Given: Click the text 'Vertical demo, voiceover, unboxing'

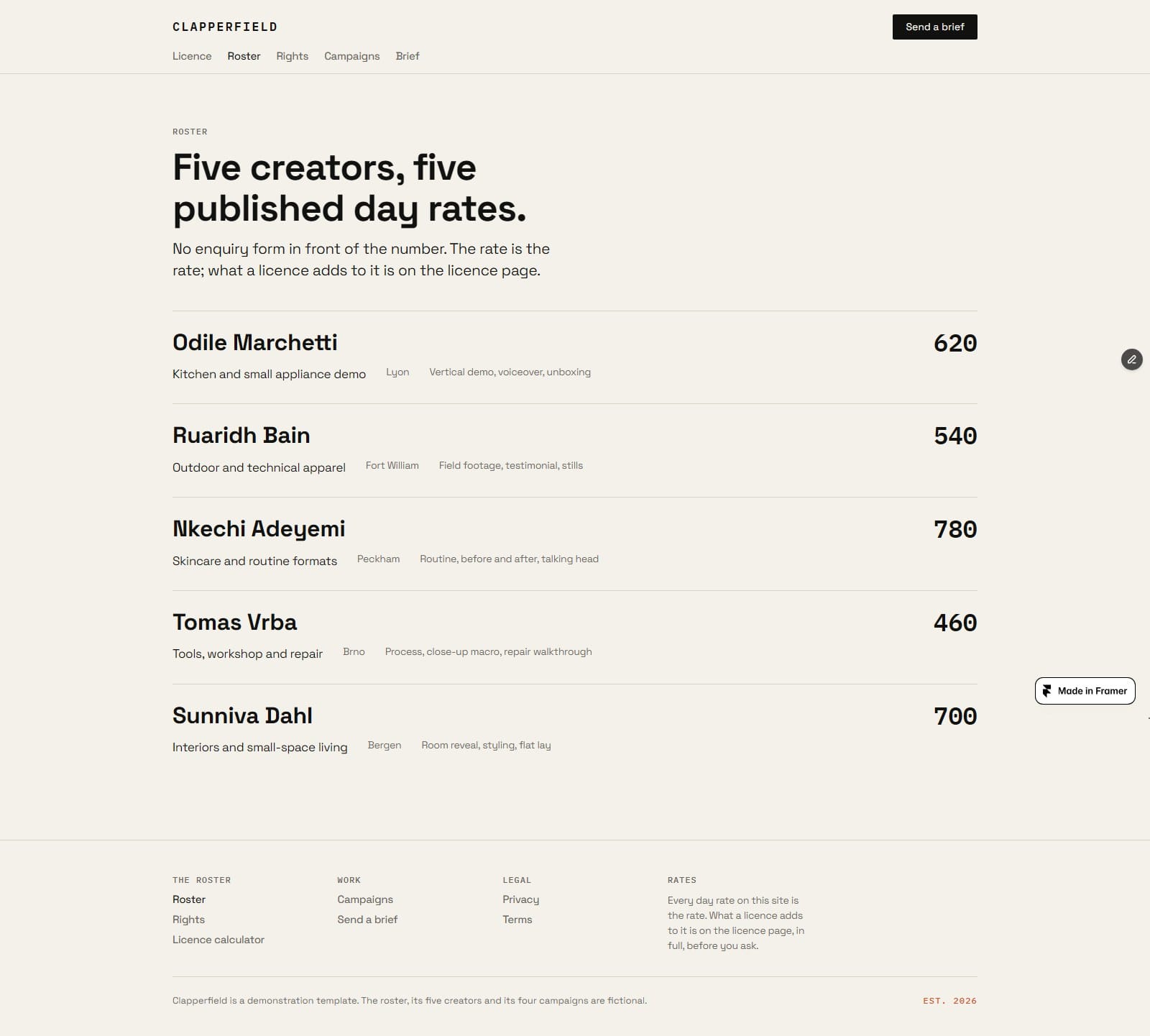Looking at the screenshot, I should click(x=510, y=372).
